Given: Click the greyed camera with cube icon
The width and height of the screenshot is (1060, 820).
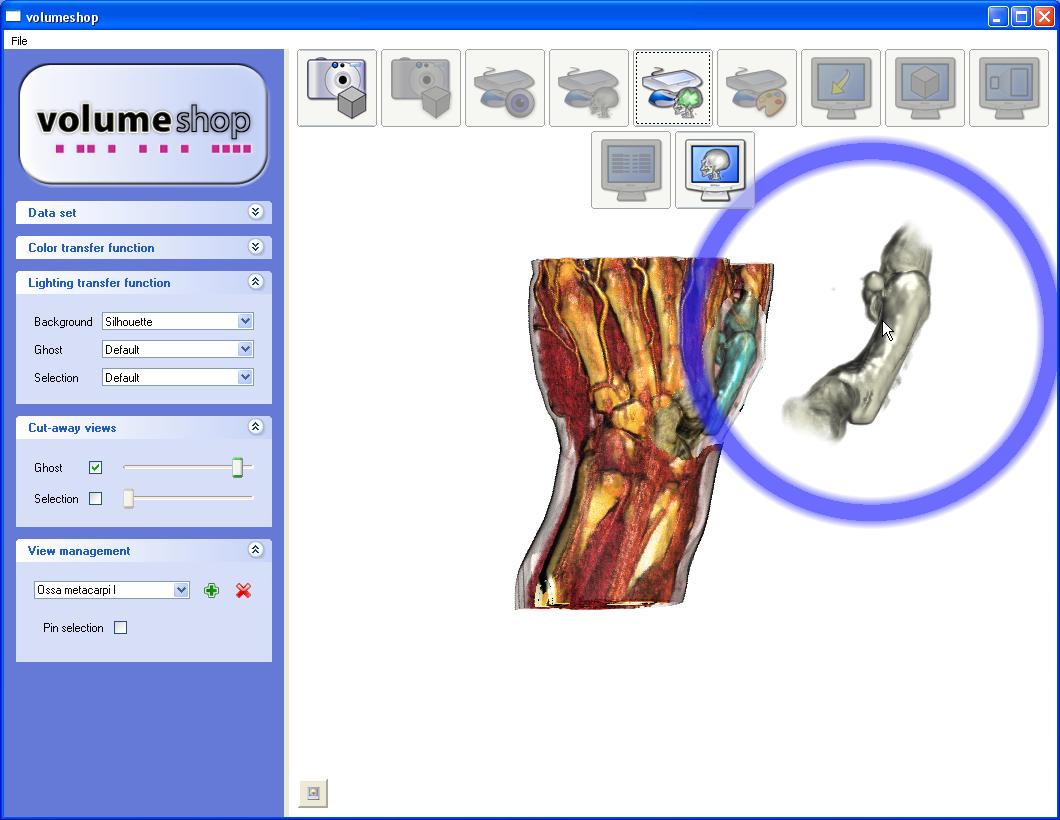Looking at the screenshot, I should pyautogui.click(x=420, y=88).
